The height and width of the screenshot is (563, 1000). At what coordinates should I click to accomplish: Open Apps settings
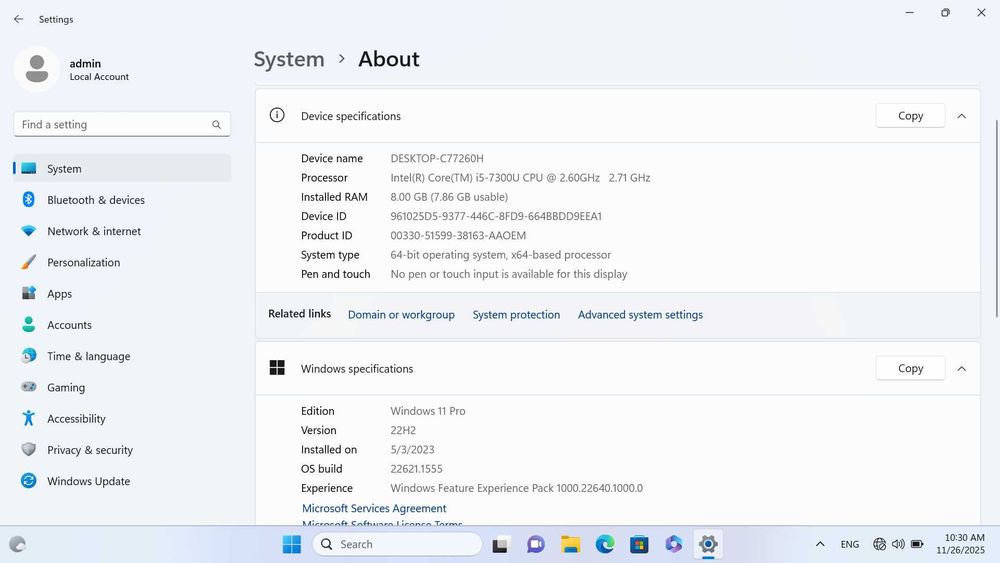click(x=122, y=293)
